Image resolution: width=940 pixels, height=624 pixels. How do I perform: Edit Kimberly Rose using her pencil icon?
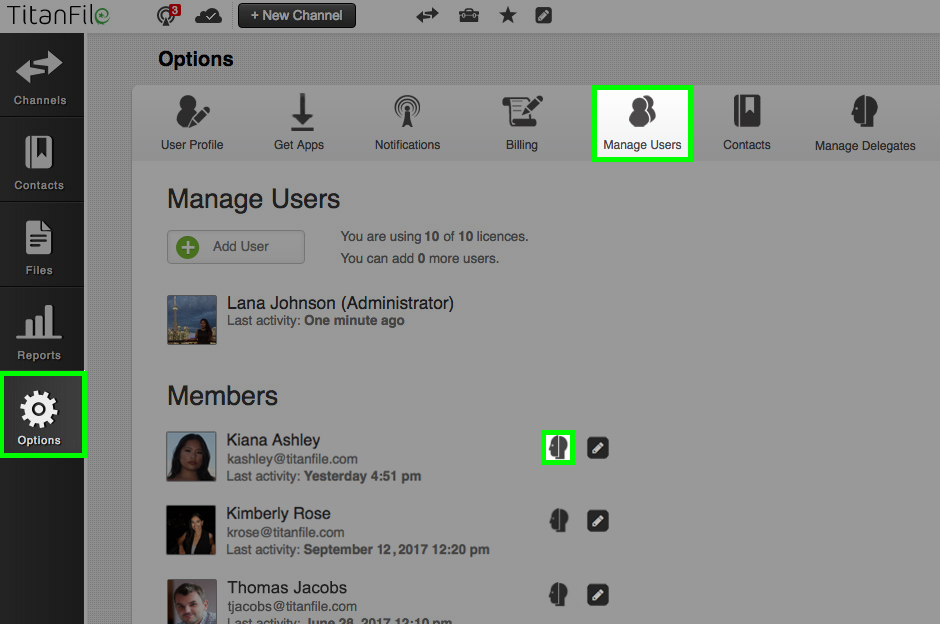pos(597,520)
